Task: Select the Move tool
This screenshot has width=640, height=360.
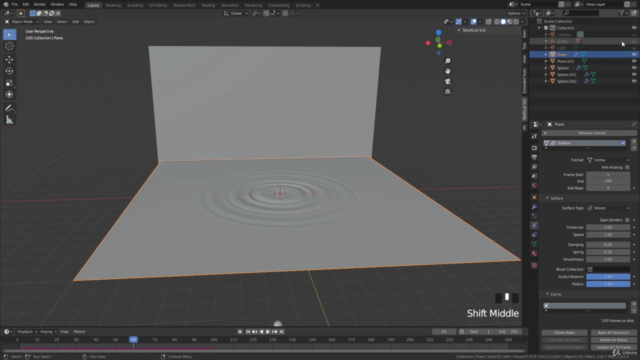Action: click(x=9, y=60)
